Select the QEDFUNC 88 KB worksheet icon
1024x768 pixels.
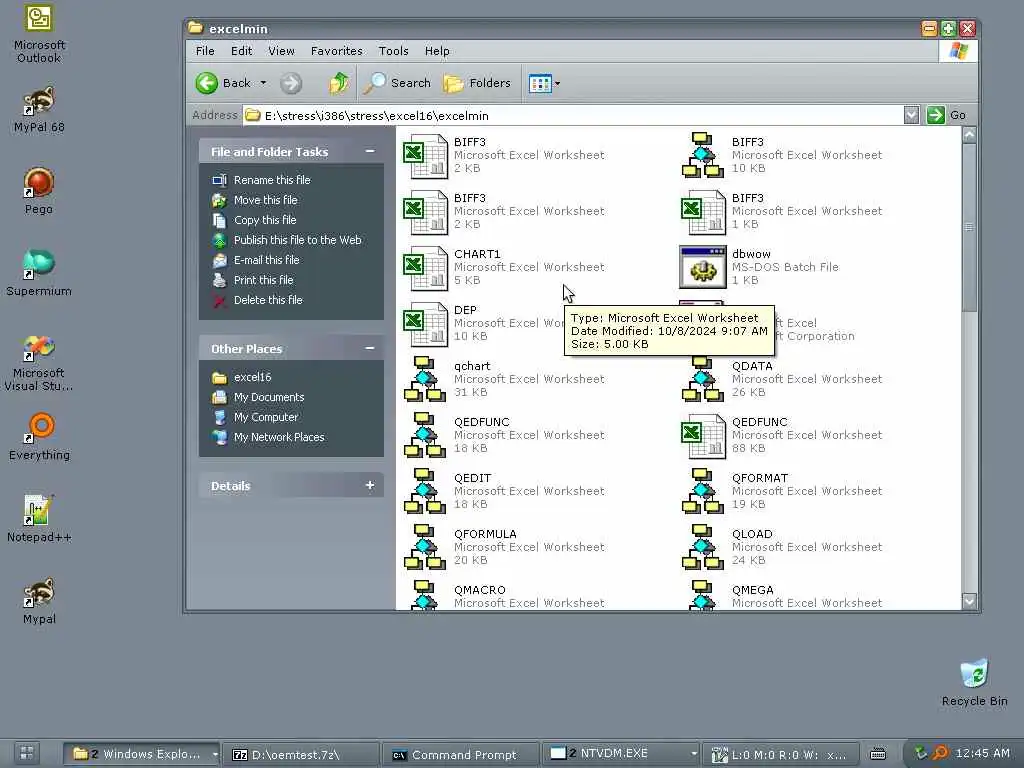click(x=703, y=436)
